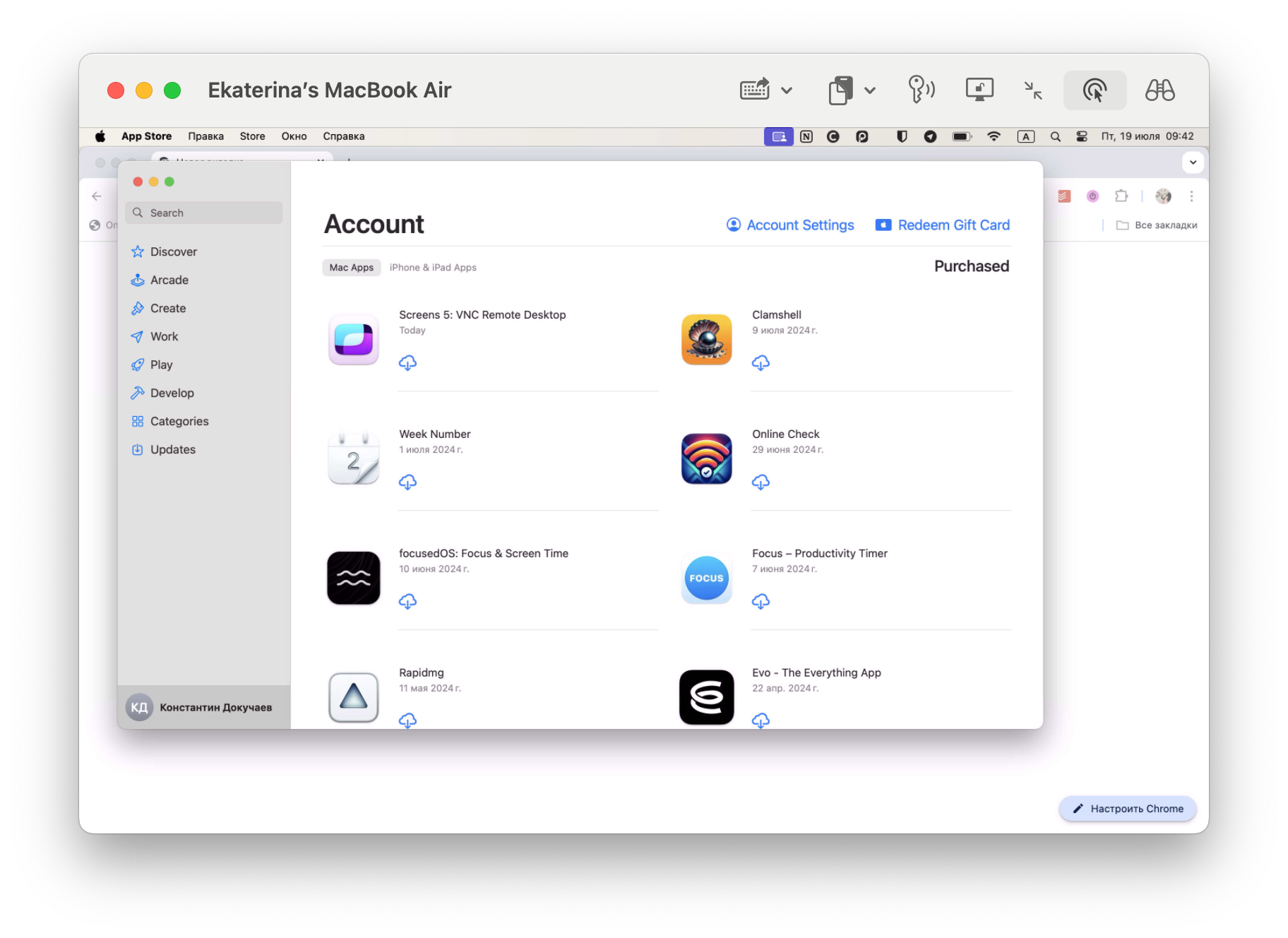Open the Правка menu
1288x938 pixels.
tap(205, 136)
